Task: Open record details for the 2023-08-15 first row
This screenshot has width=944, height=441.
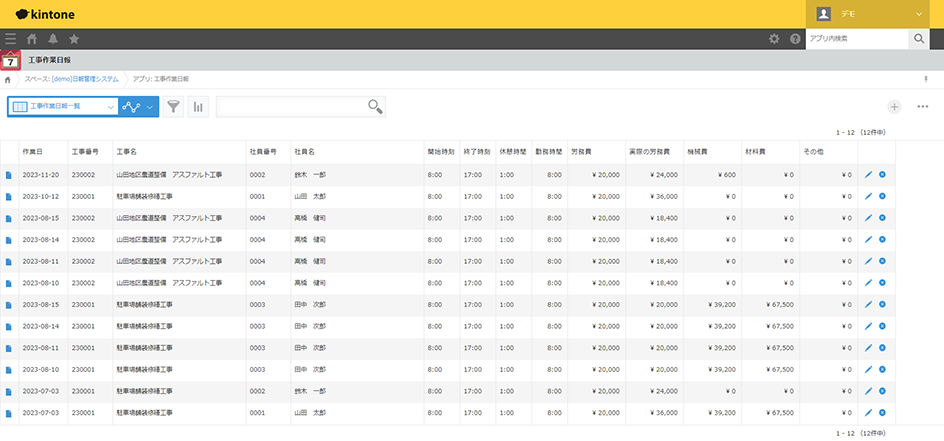Action: [9, 218]
